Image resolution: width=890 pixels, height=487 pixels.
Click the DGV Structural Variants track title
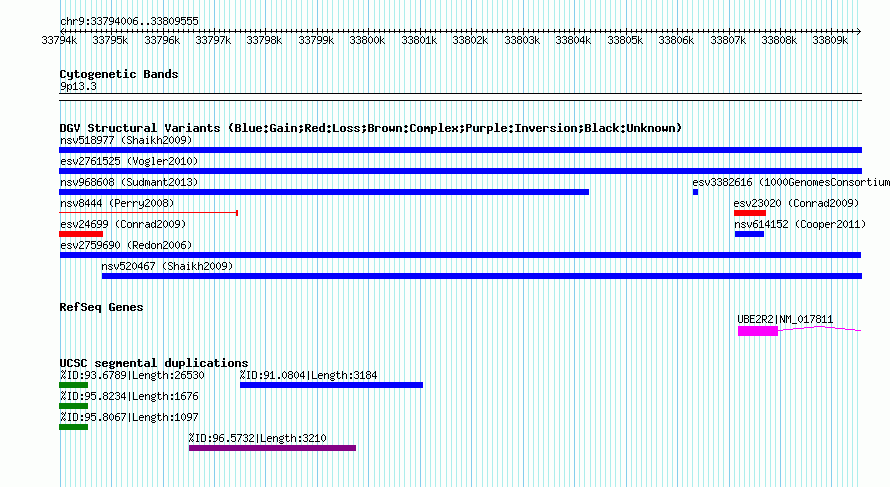point(371,128)
